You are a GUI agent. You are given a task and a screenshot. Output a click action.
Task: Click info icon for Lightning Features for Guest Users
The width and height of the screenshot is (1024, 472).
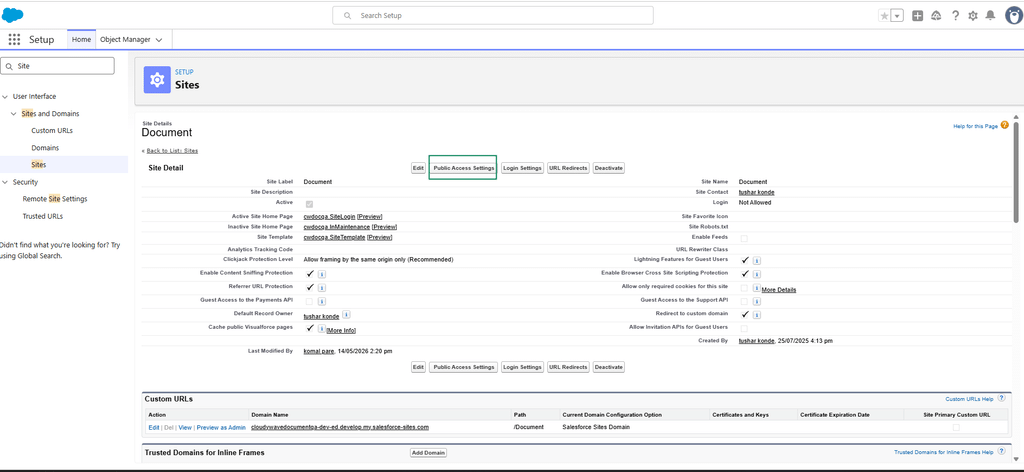pos(756,260)
